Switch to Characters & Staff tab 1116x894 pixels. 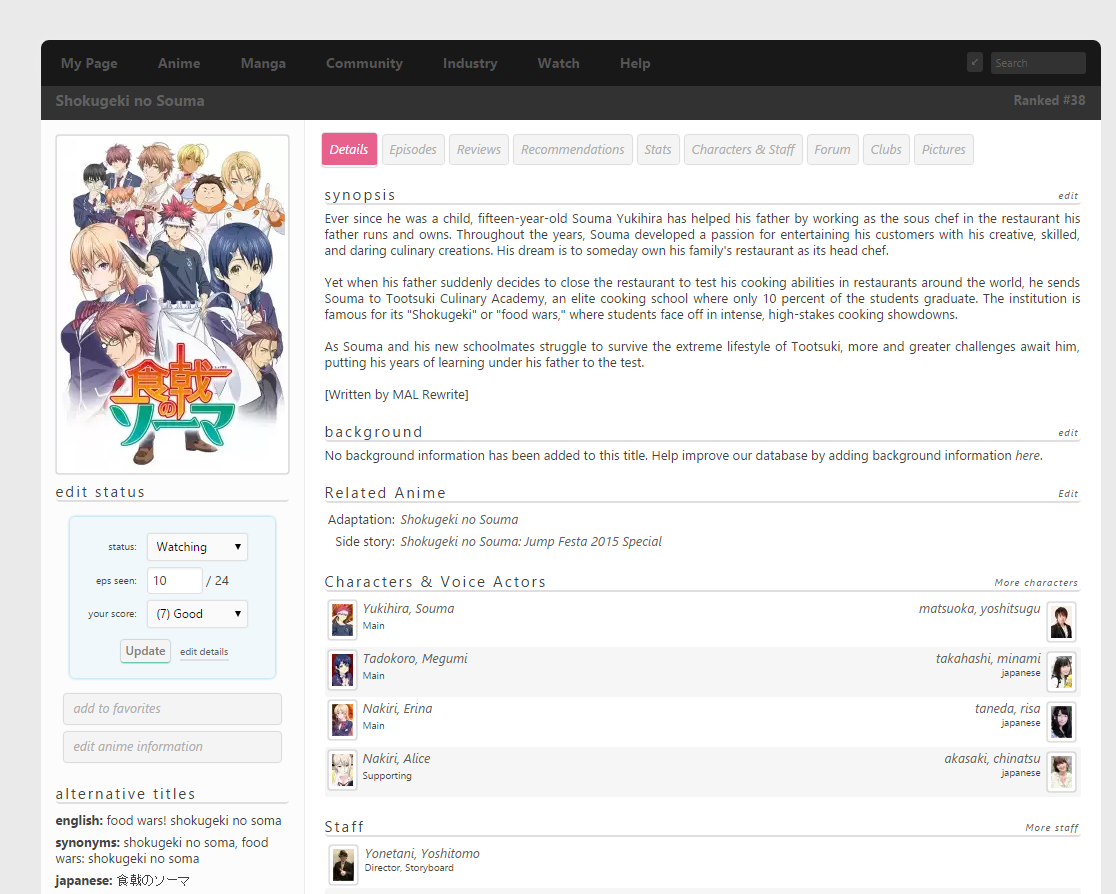pyautogui.click(x=743, y=149)
